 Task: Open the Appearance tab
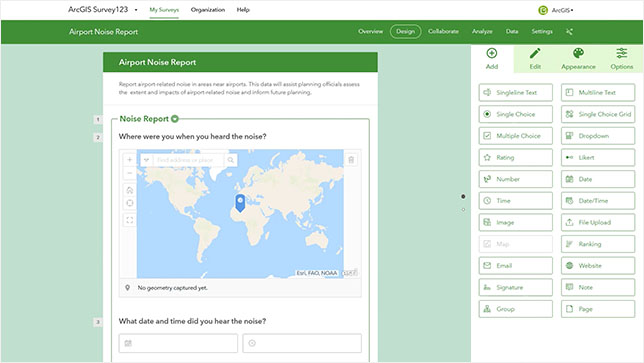click(x=578, y=59)
